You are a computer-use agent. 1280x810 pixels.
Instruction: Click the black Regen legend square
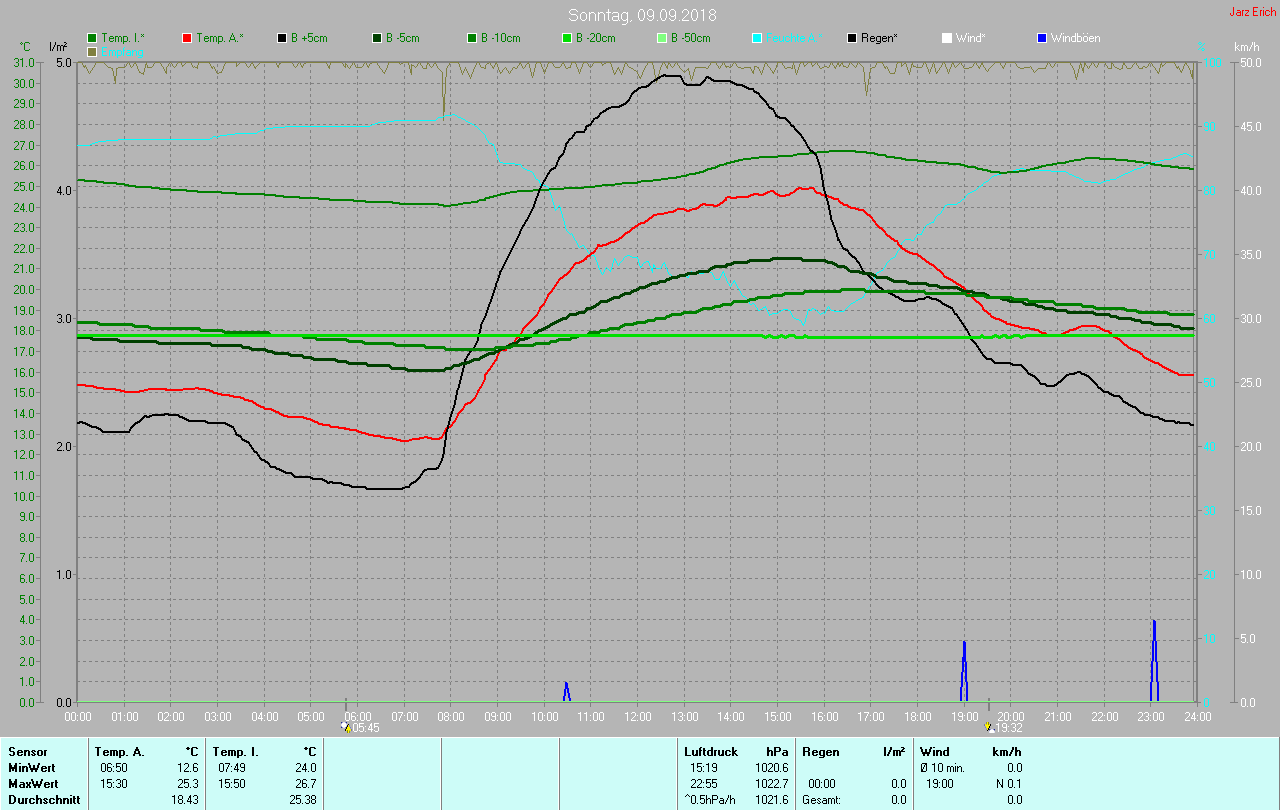(852, 38)
